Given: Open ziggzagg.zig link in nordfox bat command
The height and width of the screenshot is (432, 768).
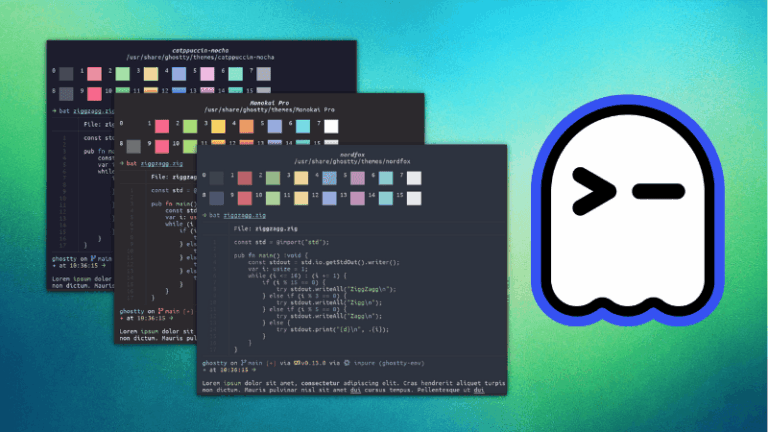Looking at the screenshot, I should [x=247, y=215].
